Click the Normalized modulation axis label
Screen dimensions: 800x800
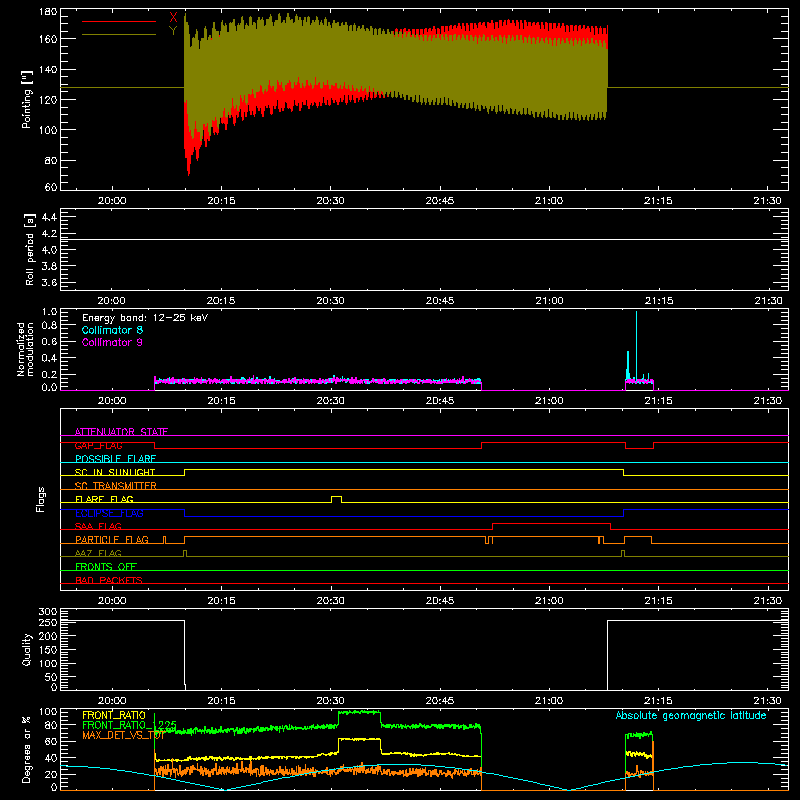(x=25, y=349)
